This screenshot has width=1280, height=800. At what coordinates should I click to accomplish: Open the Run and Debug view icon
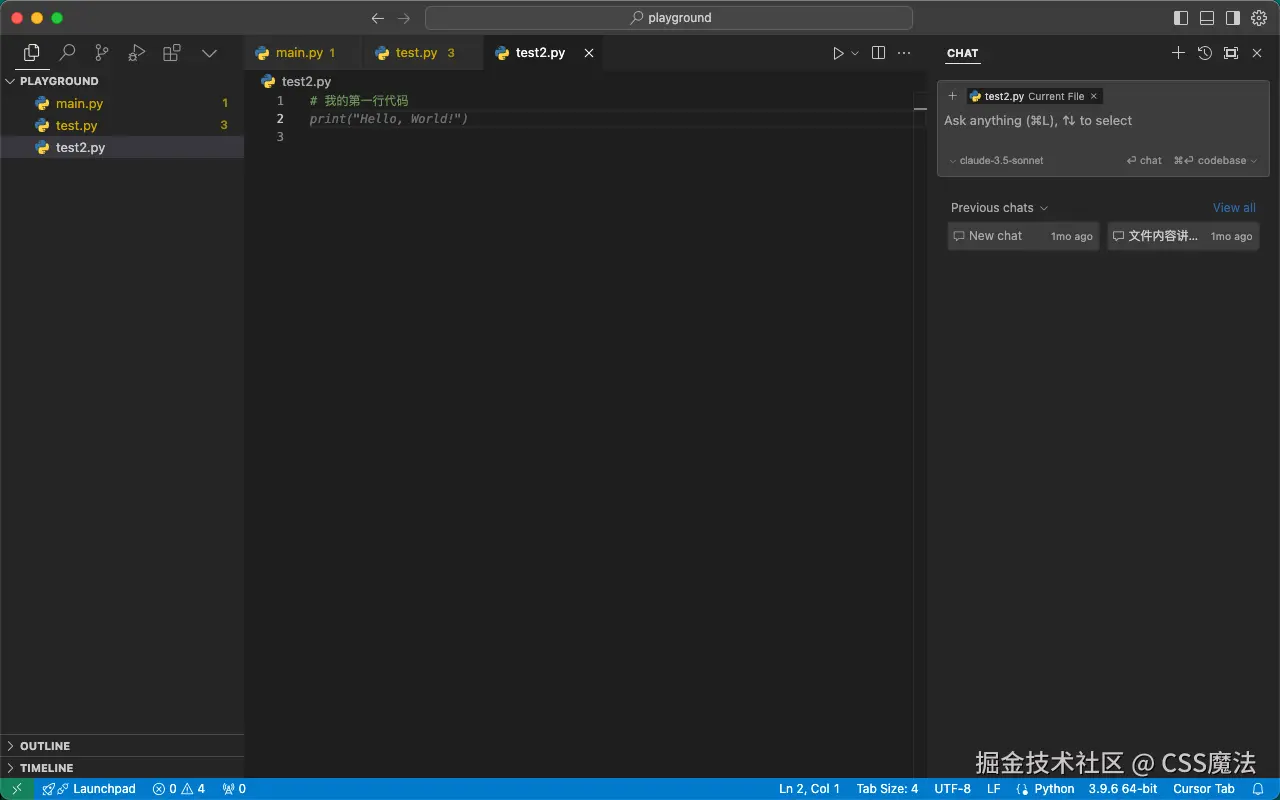(x=137, y=53)
